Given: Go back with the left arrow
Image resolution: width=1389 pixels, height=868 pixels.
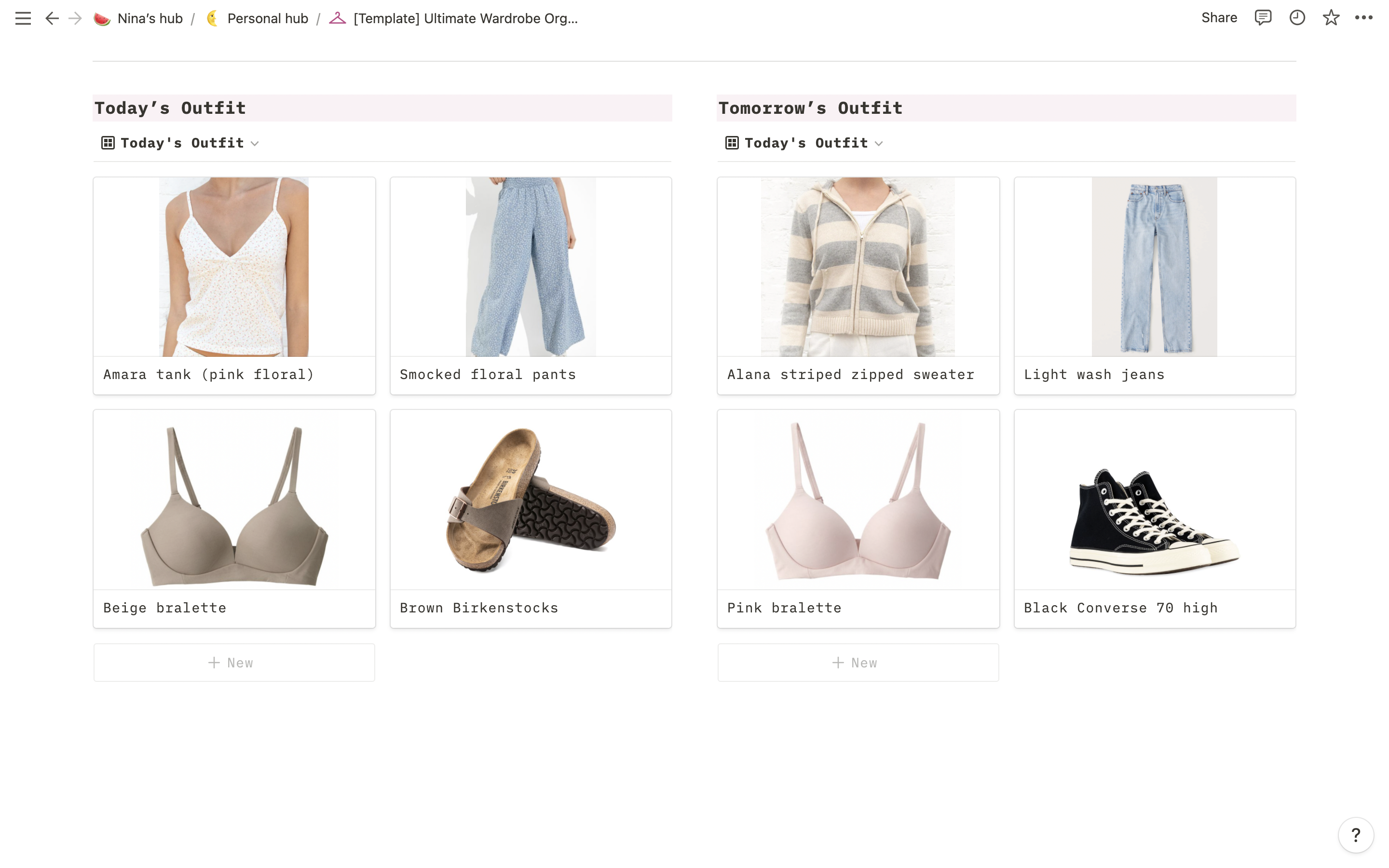Looking at the screenshot, I should pyautogui.click(x=52, y=18).
